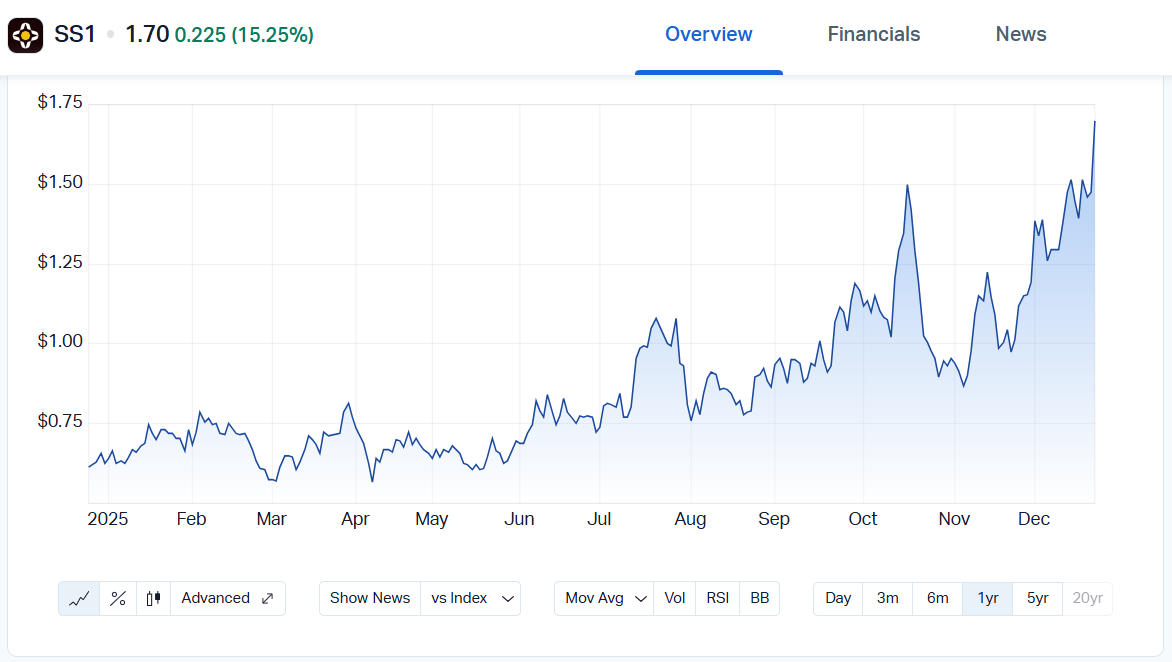Turn on BB Bollinger Bands
Screen dimensions: 1172x662
point(760,599)
